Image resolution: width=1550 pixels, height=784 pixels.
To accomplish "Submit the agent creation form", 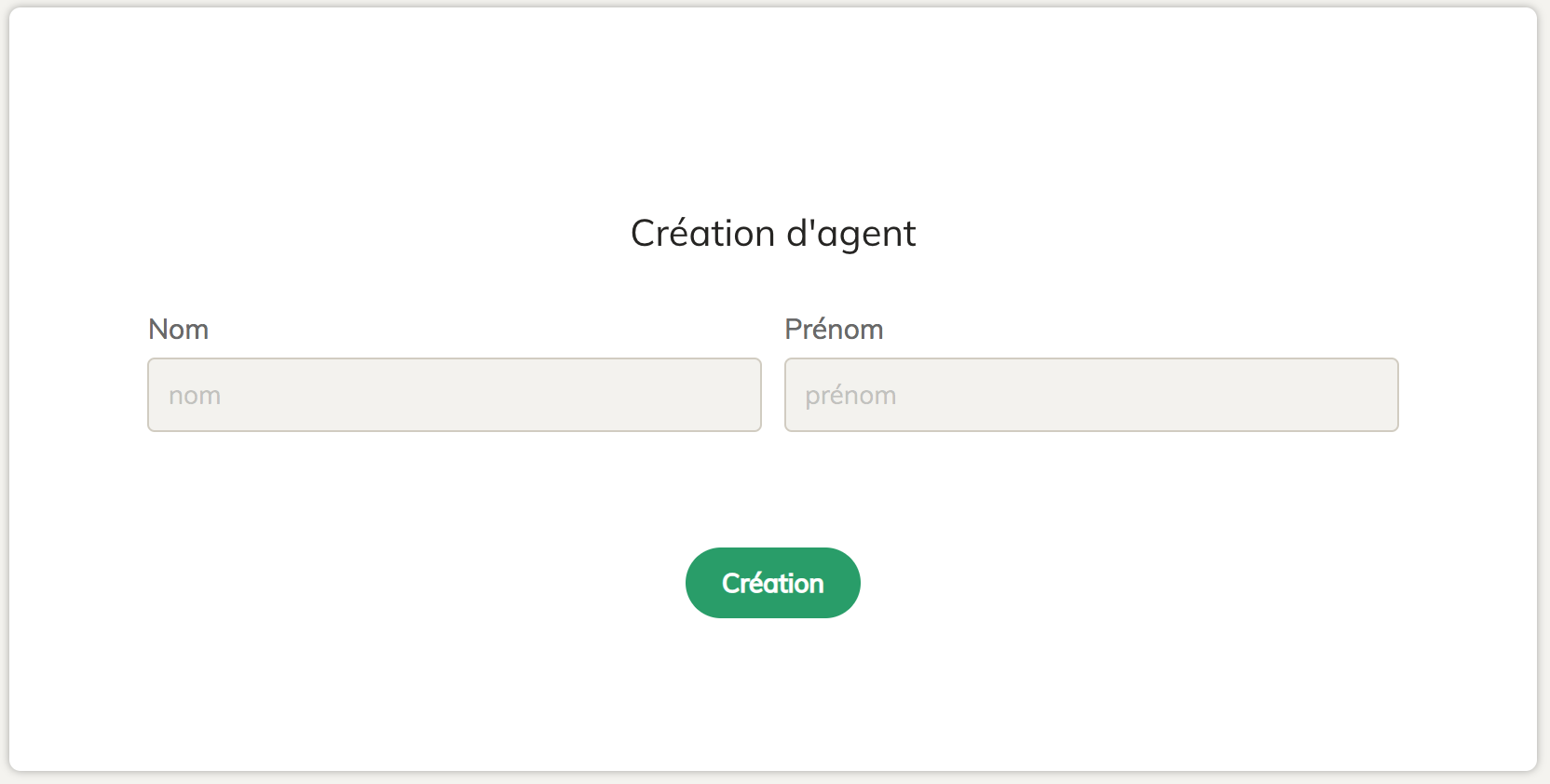I will coord(772,583).
